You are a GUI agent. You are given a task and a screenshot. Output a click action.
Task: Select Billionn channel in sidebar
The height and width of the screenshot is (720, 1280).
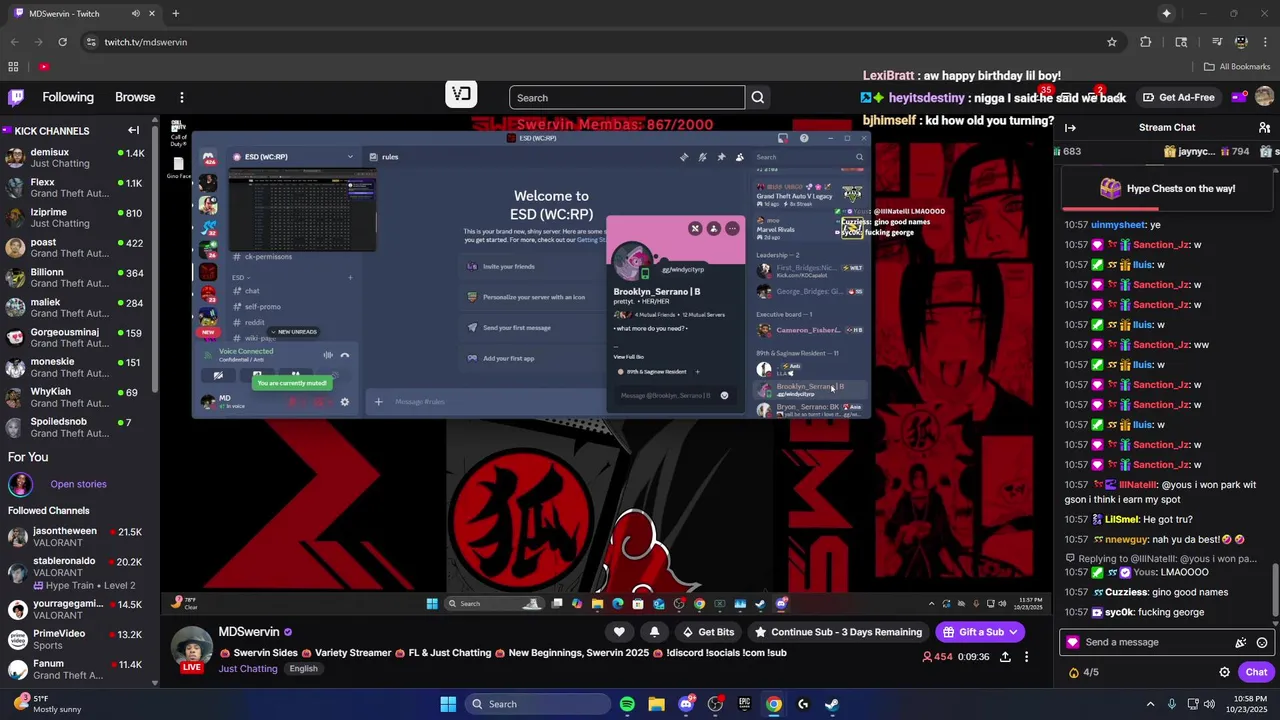[x=76, y=278]
